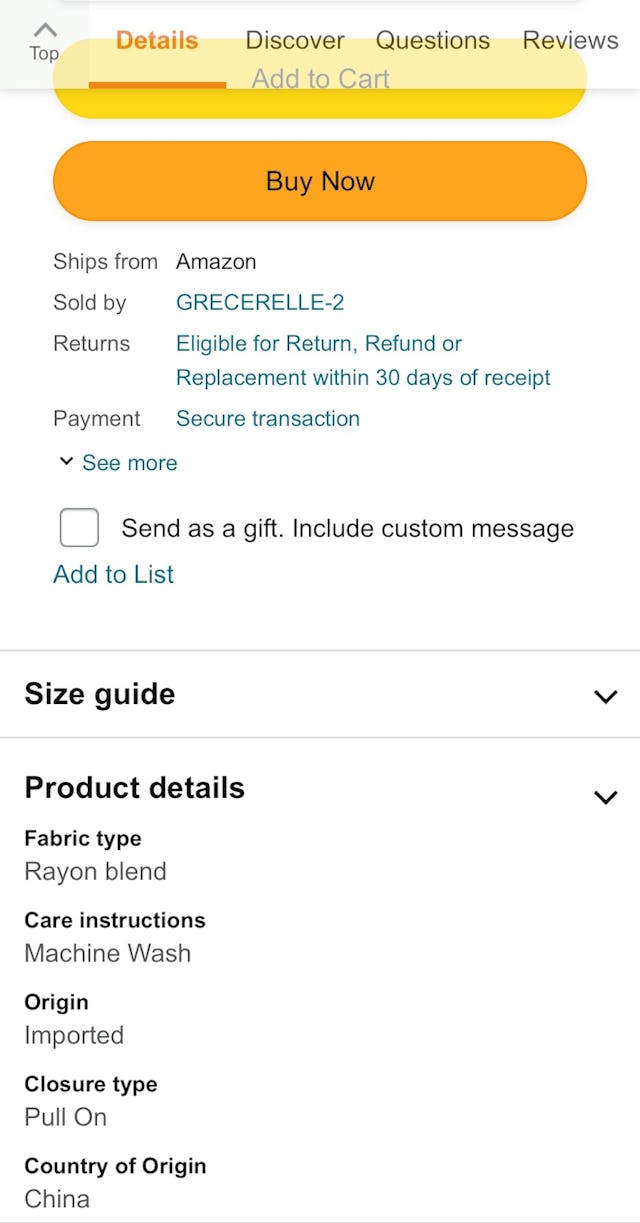Switch to the Reviews tab
The width and height of the screenshot is (640, 1223).
tap(570, 41)
